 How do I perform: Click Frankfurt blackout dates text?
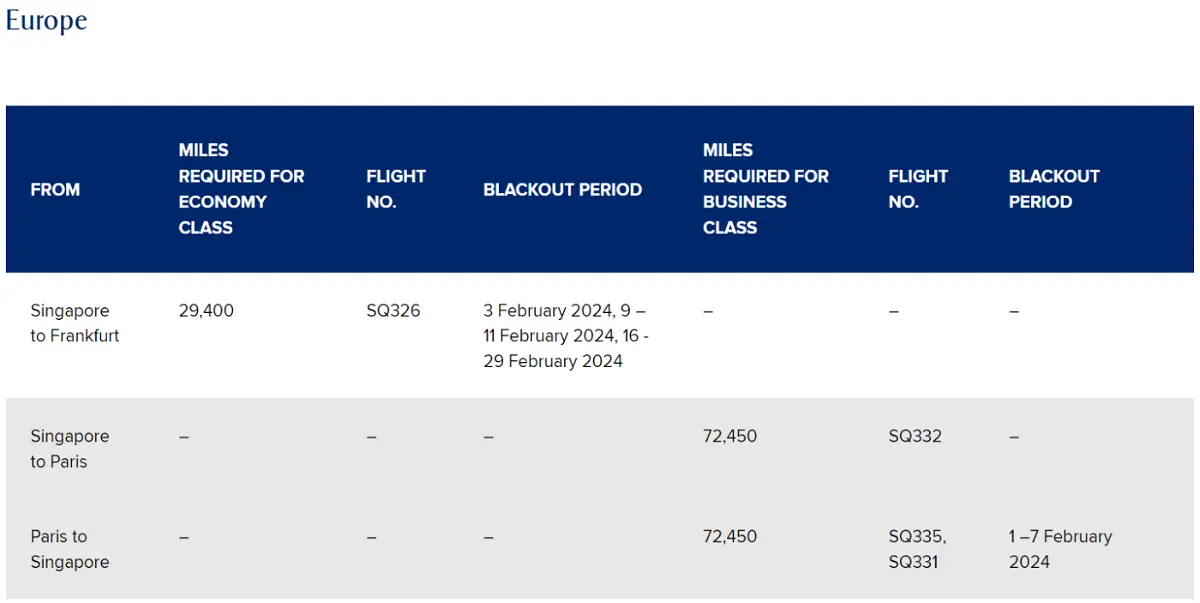tap(566, 336)
